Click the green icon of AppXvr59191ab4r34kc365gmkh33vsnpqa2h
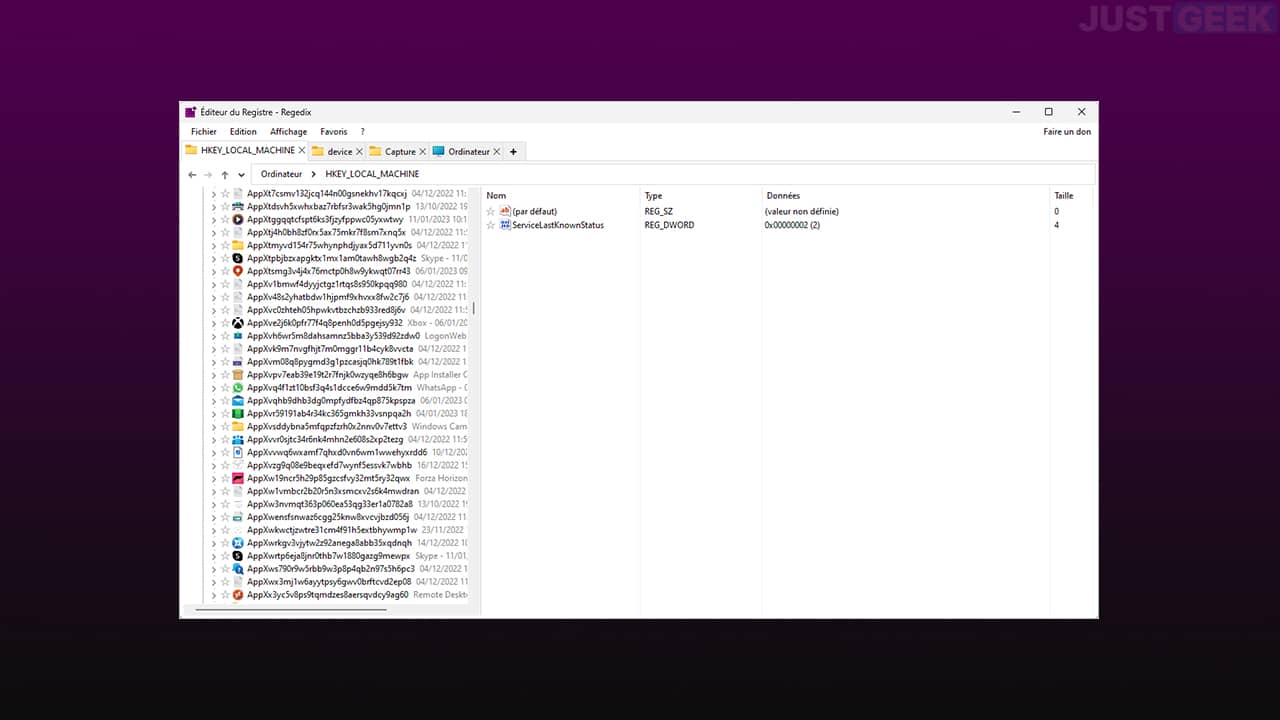 pos(238,413)
